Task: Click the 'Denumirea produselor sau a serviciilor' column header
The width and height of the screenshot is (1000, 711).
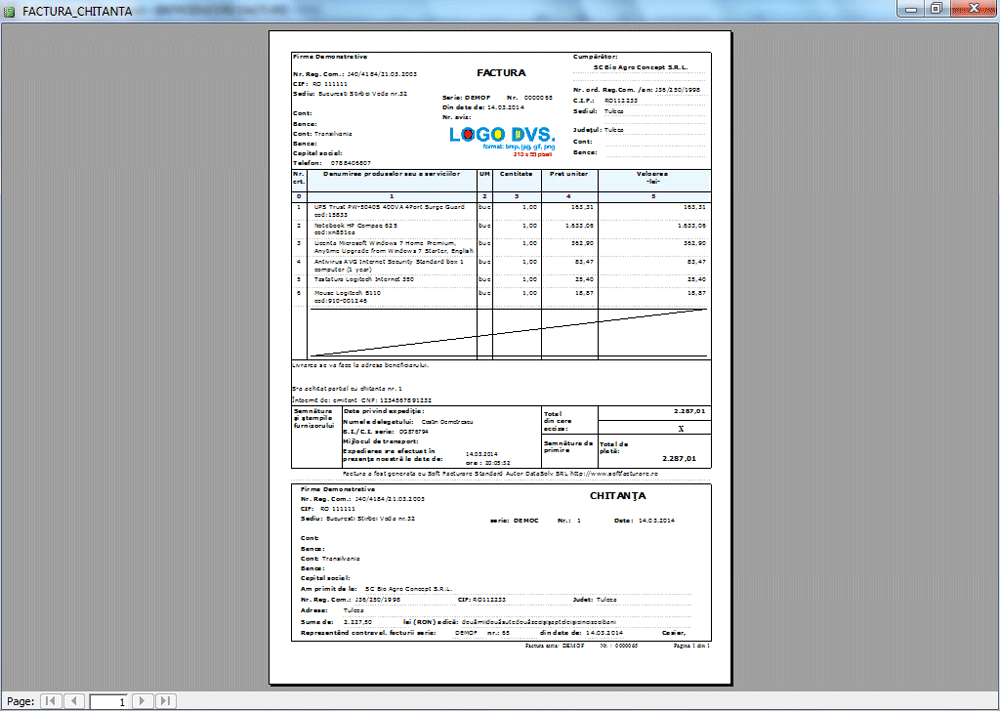Action: pyautogui.click(x=392, y=173)
